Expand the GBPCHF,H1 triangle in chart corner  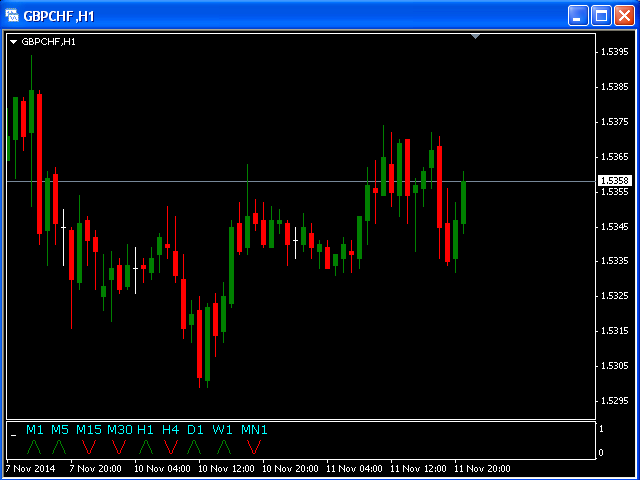click(13, 42)
